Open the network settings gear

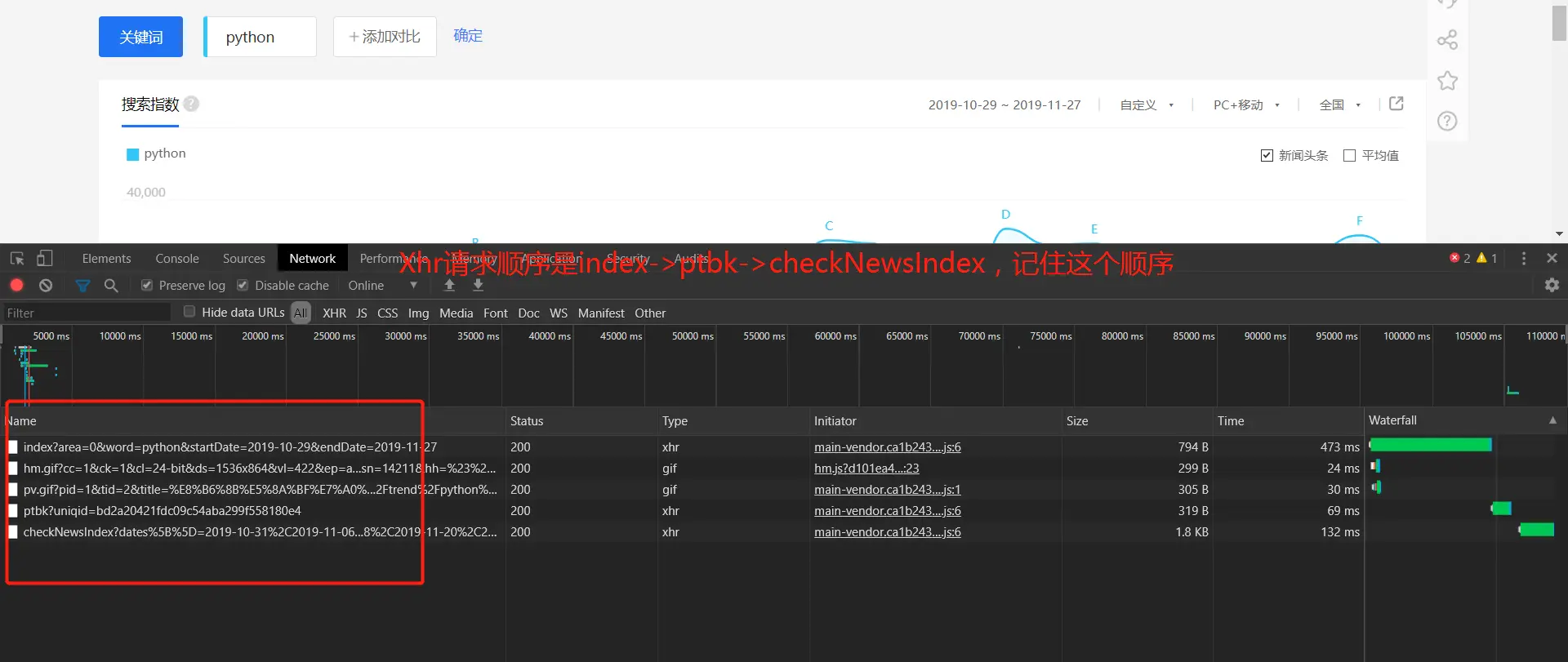1552,285
